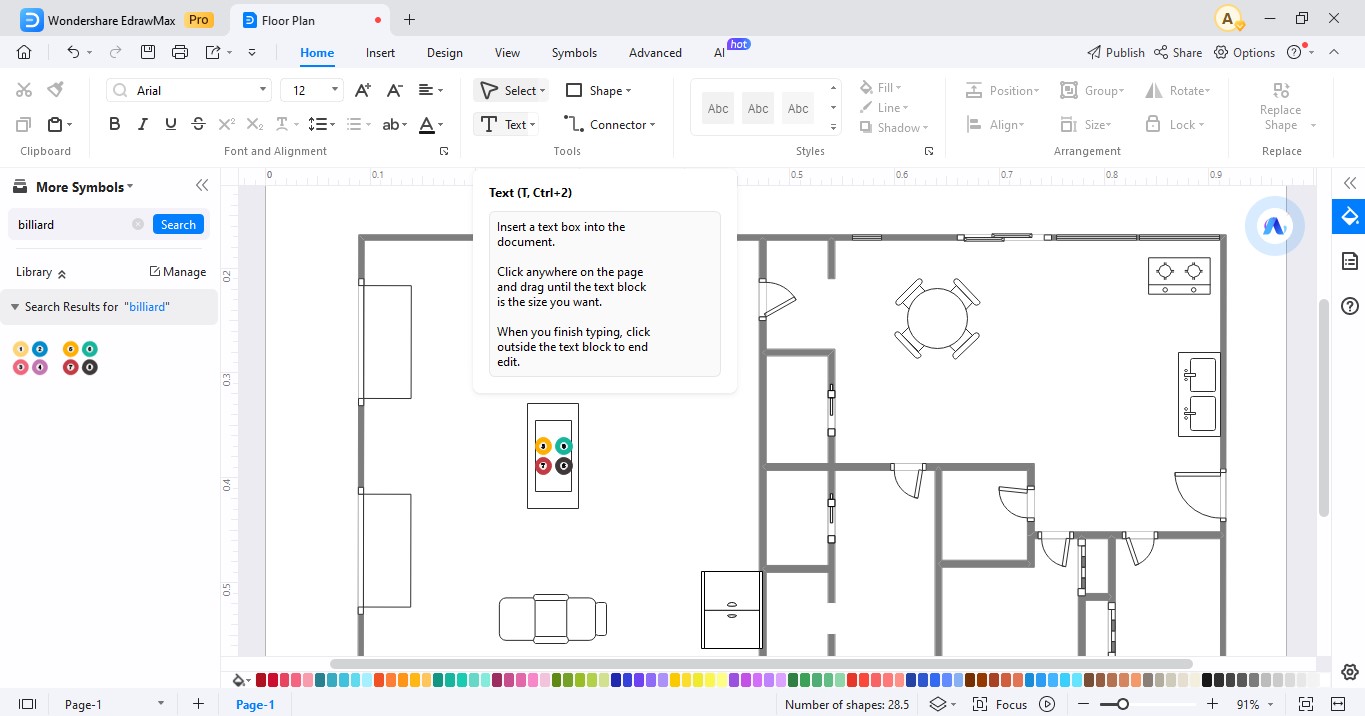Select the Text tool

pos(507,125)
